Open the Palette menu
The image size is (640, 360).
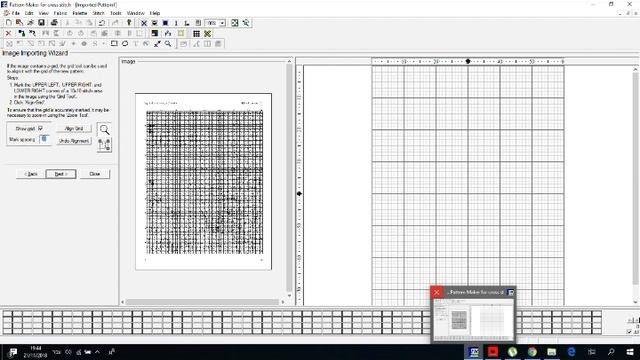click(80, 13)
